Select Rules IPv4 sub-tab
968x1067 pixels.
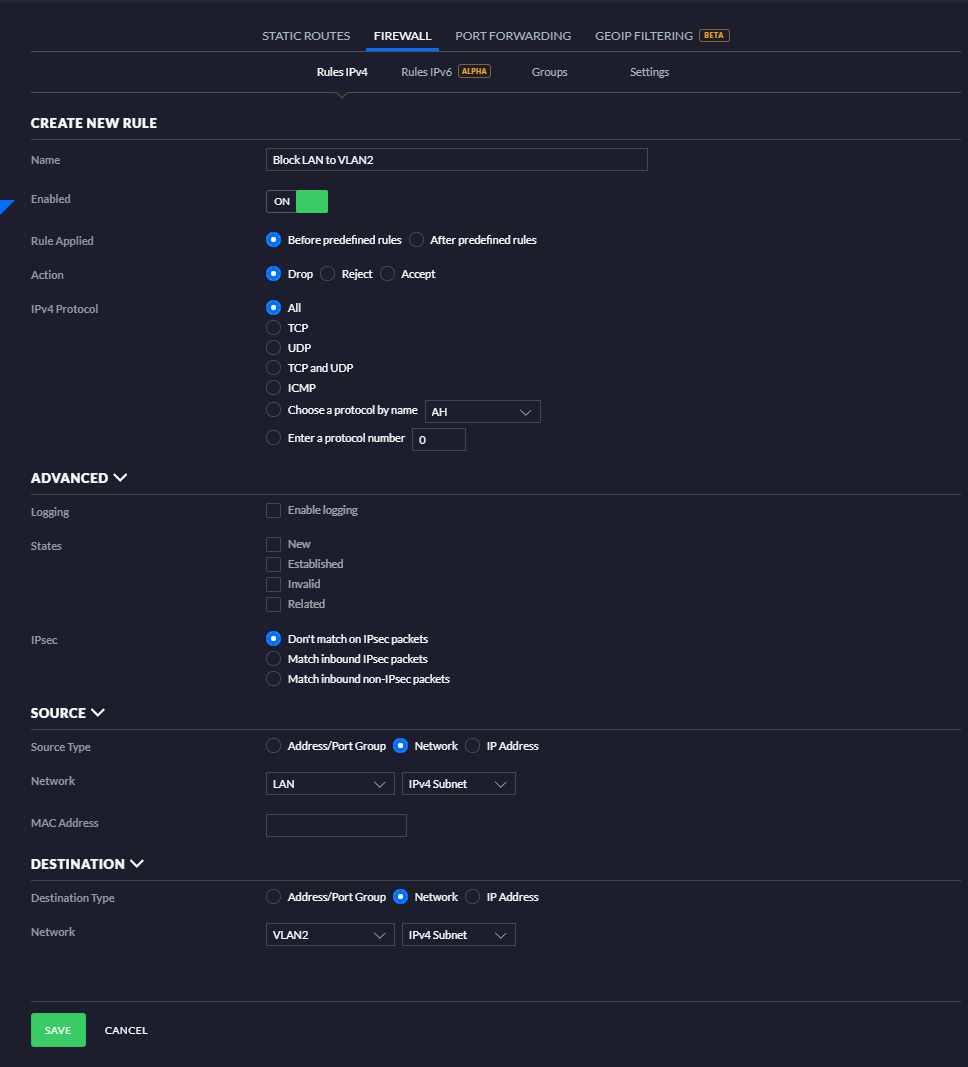tap(342, 72)
